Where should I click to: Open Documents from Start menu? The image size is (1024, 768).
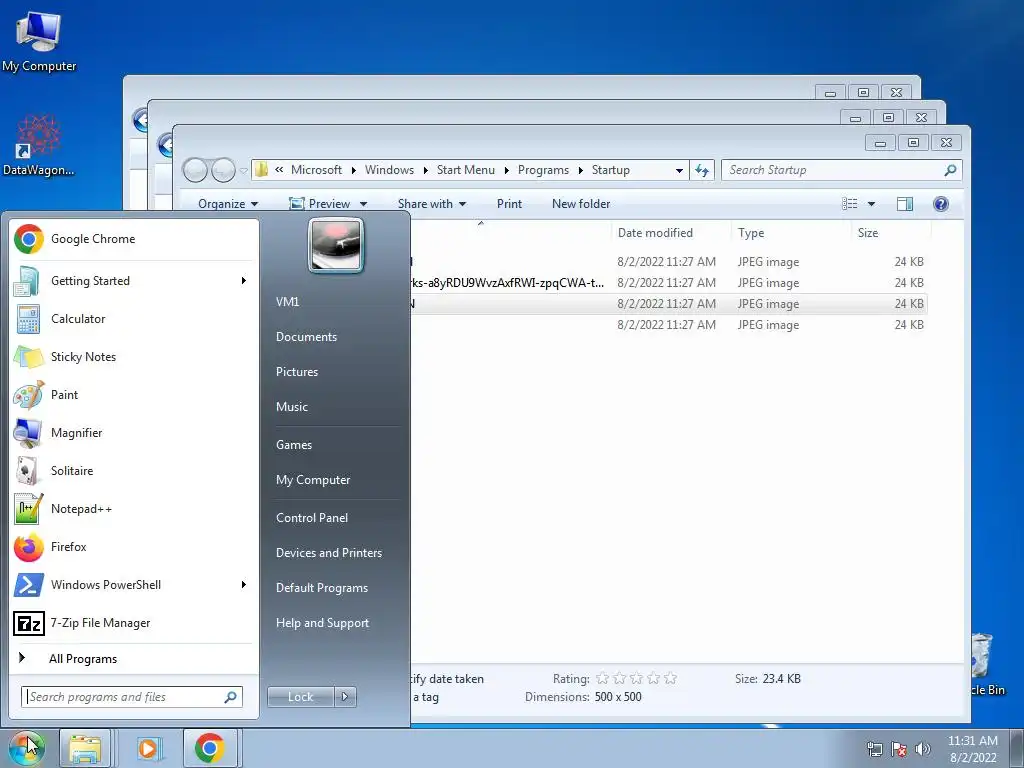click(x=306, y=337)
